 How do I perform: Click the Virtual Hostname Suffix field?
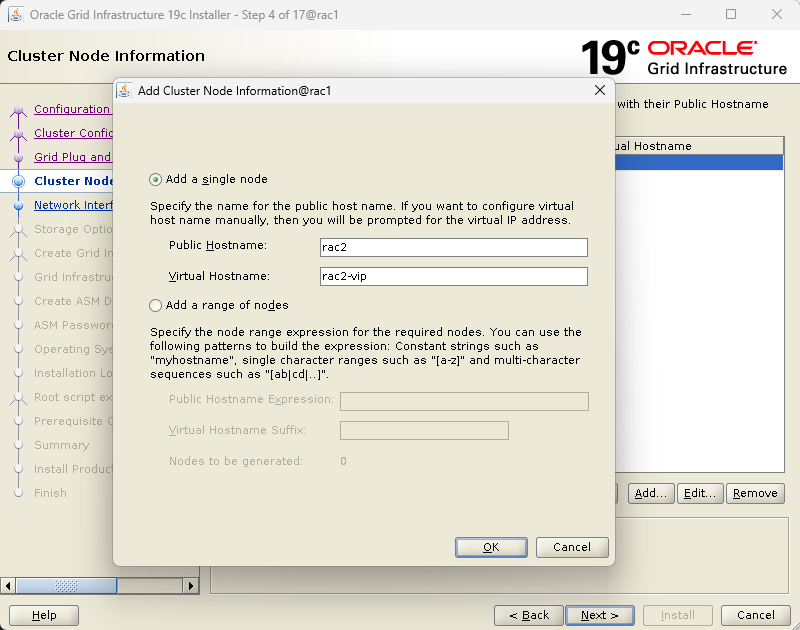[x=424, y=431]
